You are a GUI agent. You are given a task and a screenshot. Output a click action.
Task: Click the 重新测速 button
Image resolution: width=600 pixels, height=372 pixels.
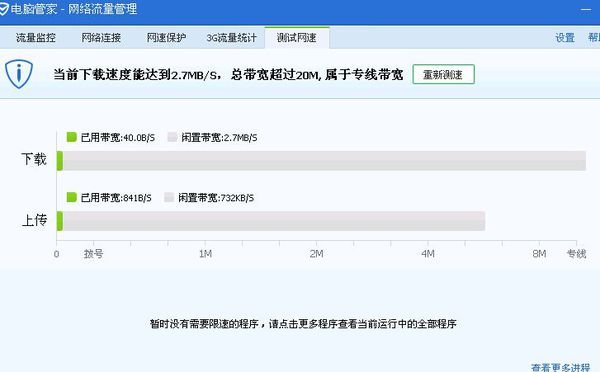point(443,74)
